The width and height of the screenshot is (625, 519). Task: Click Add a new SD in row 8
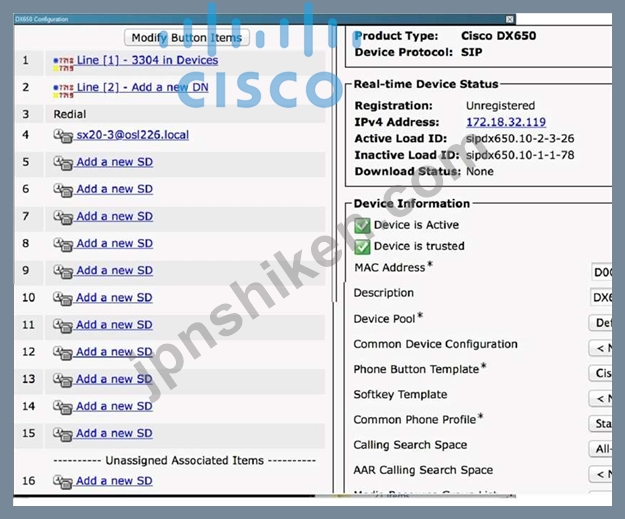(x=114, y=243)
